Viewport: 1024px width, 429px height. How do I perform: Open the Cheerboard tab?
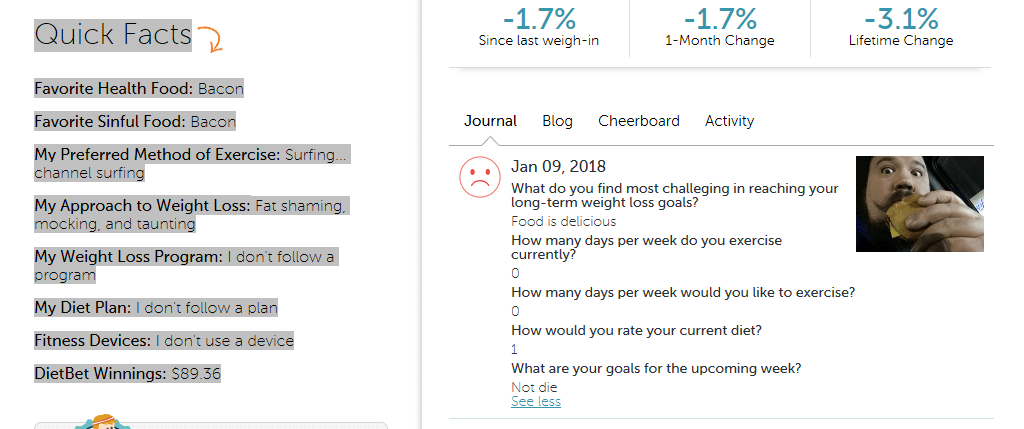coord(638,121)
